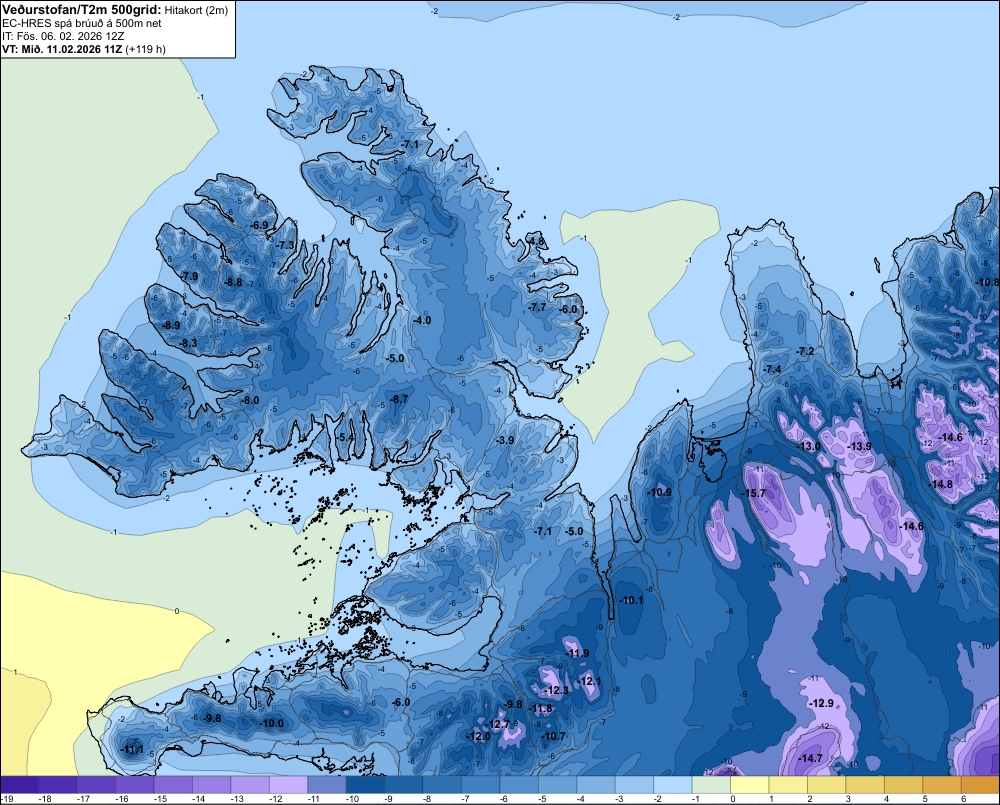Click the '0' legend scale label
The image size is (1000, 805).
tap(733, 799)
